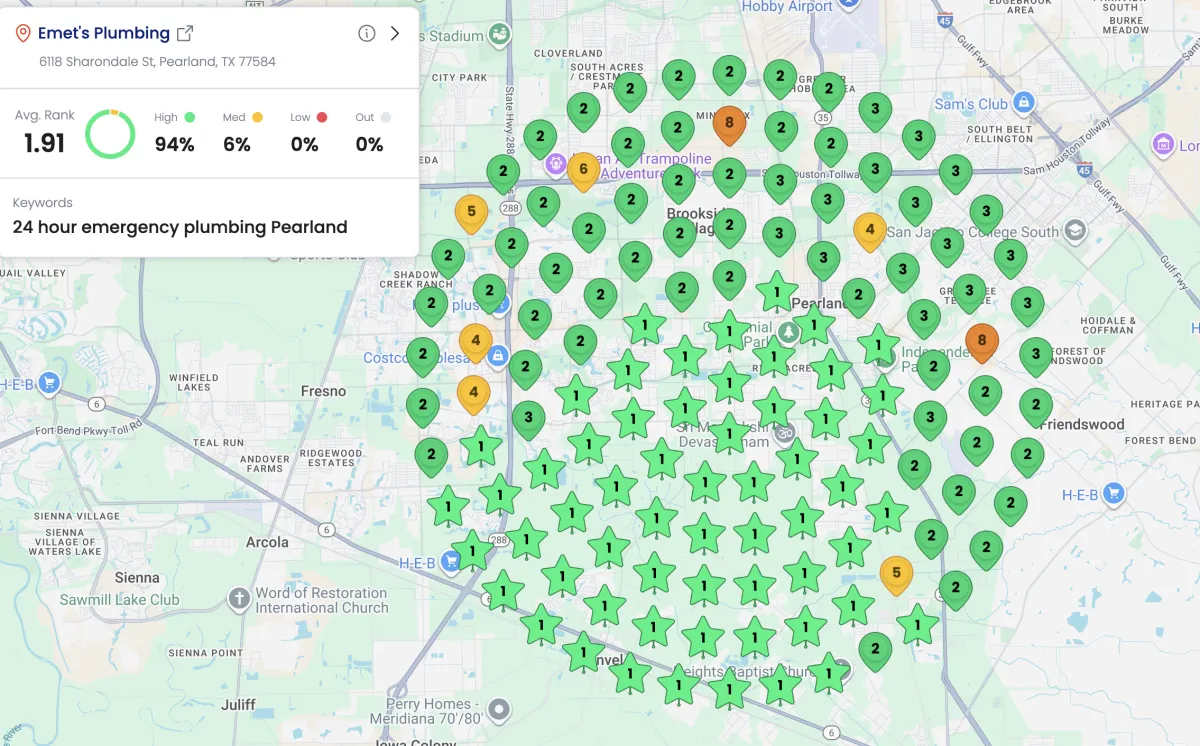Click the Sawmill Lake Club label
This screenshot has width=1200, height=746.
coord(120,600)
